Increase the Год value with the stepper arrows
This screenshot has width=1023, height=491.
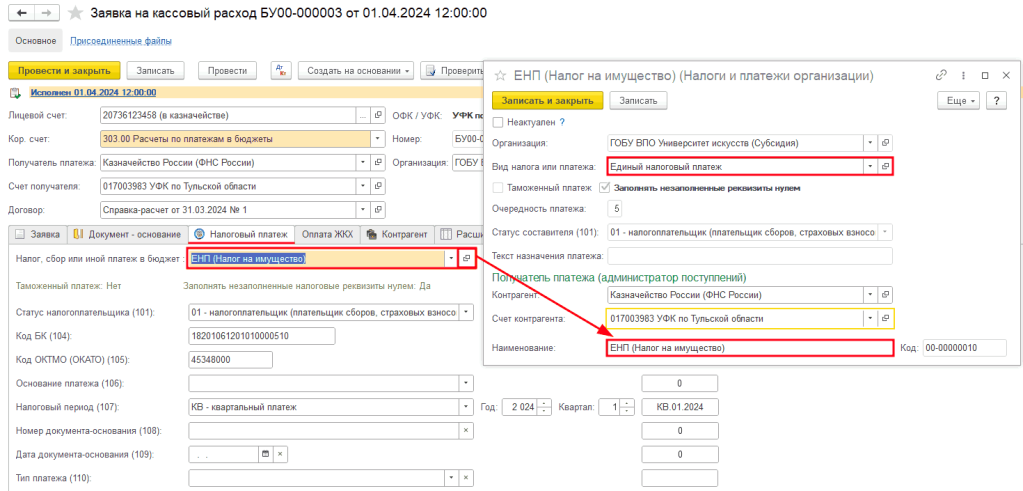pyautogui.click(x=544, y=403)
